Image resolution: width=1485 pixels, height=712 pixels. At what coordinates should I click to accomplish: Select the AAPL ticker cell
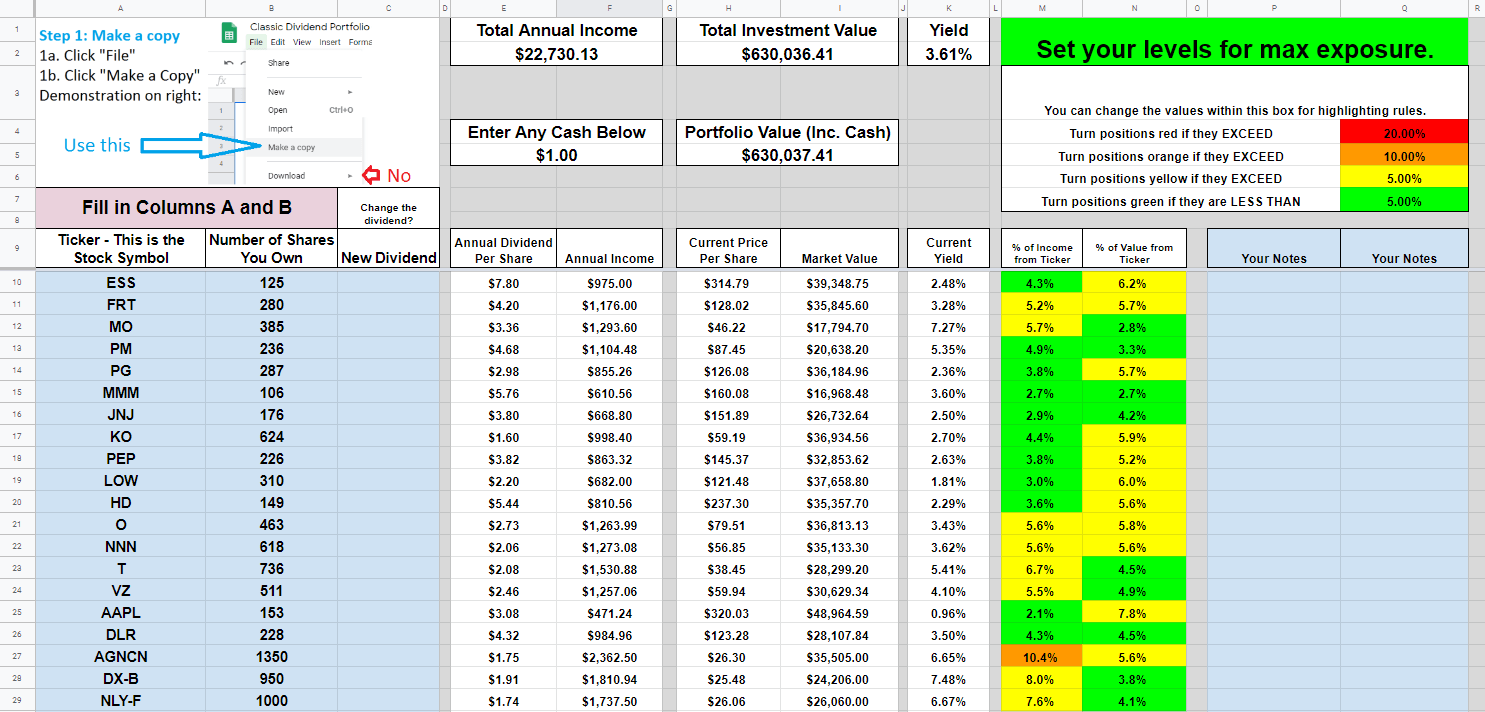[x=120, y=613]
